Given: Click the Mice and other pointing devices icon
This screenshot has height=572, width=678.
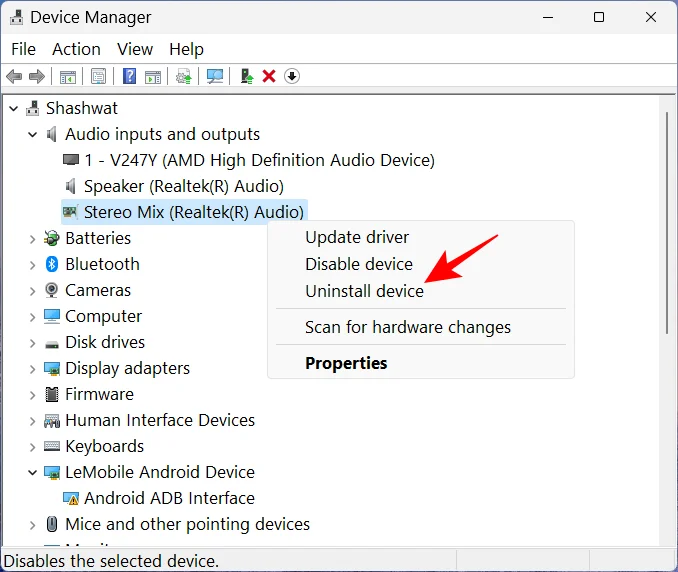Looking at the screenshot, I should pyautogui.click(x=51, y=524).
